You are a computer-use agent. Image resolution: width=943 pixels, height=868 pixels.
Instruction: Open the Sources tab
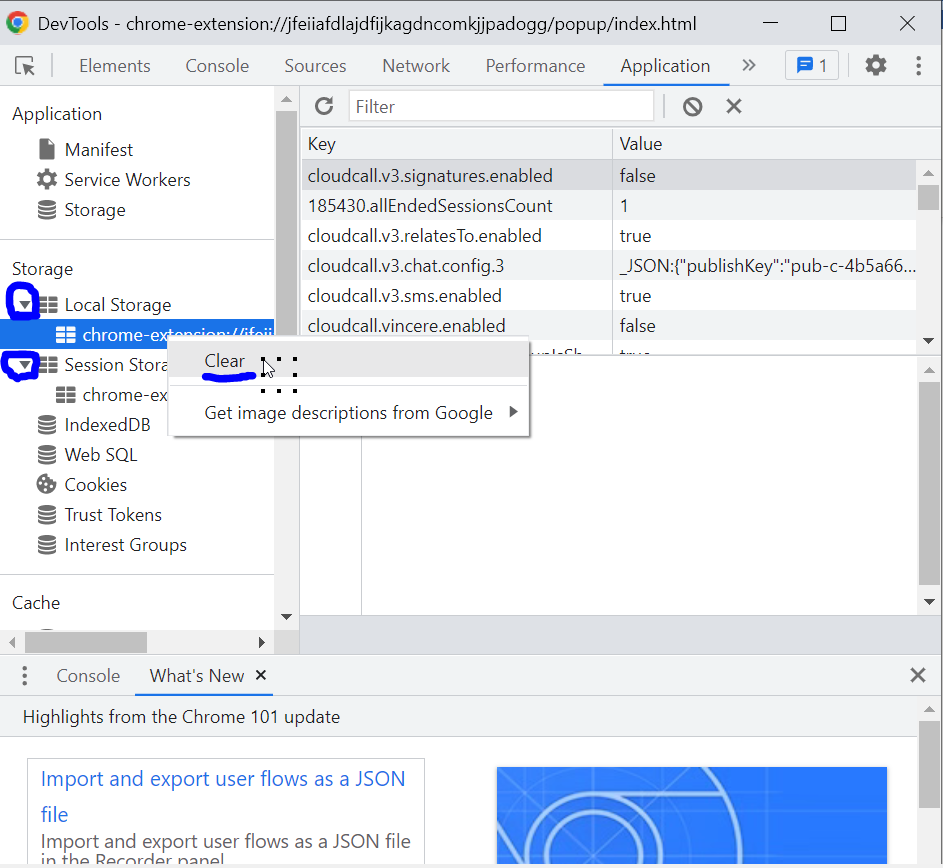coord(315,66)
